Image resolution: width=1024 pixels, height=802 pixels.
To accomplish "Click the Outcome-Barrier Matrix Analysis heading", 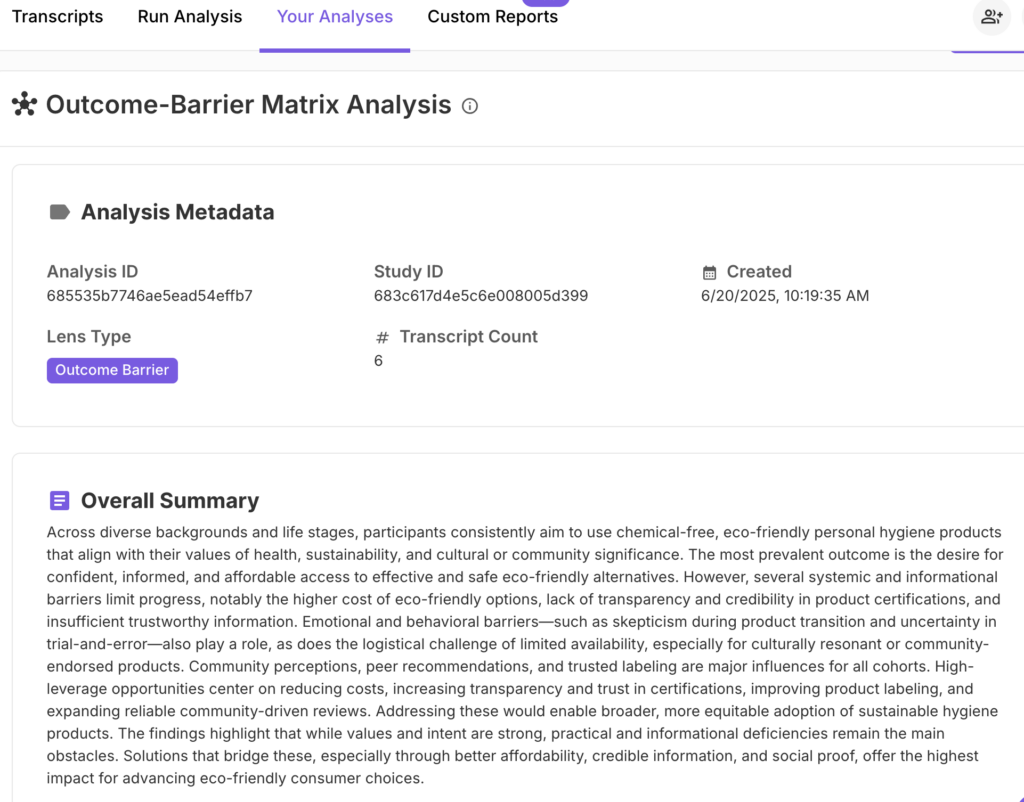I will 248,105.
